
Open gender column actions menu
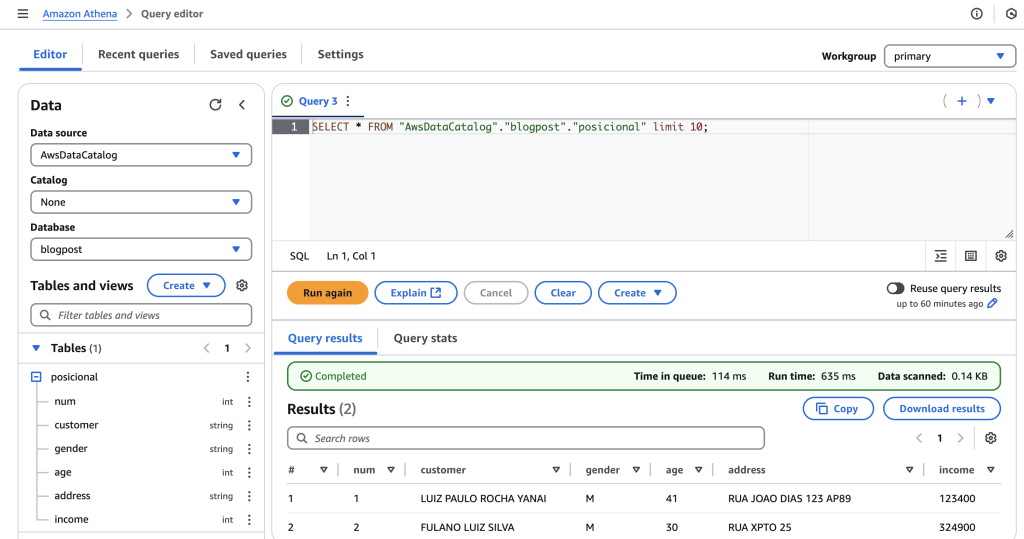(249, 449)
